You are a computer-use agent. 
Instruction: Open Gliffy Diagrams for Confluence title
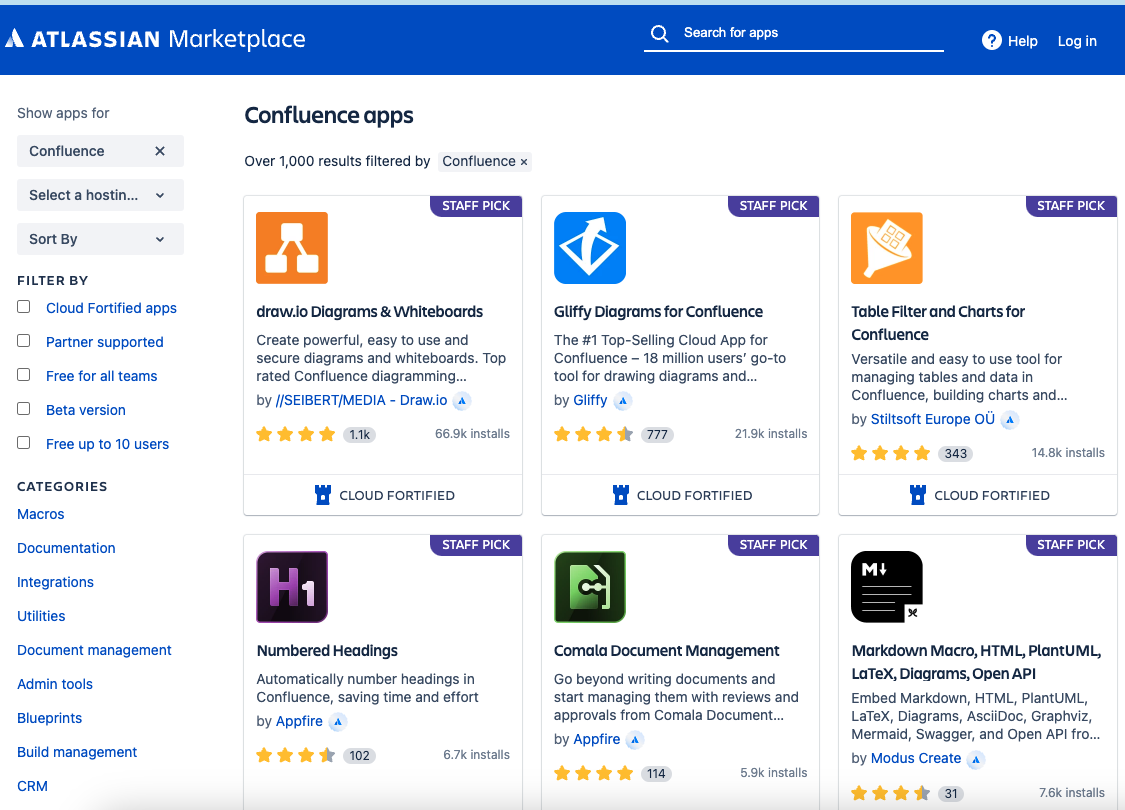click(x=658, y=312)
